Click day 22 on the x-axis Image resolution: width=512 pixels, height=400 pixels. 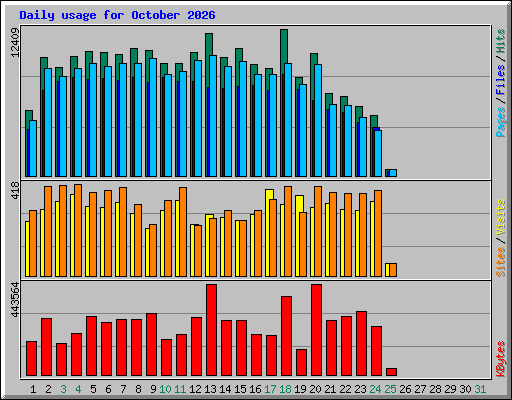(345, 389)
